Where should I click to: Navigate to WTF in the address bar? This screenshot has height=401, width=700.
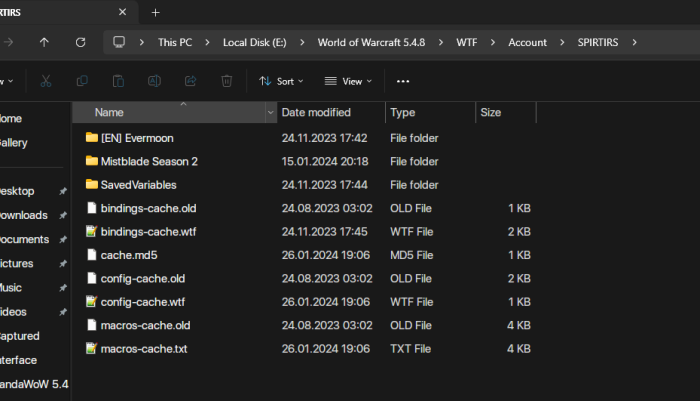(466, 43)
